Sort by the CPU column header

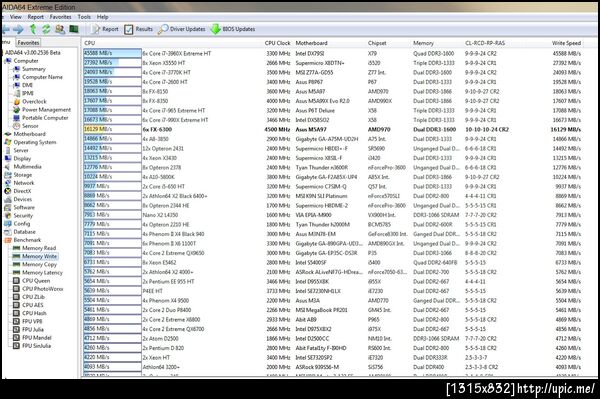pos(90,43)
